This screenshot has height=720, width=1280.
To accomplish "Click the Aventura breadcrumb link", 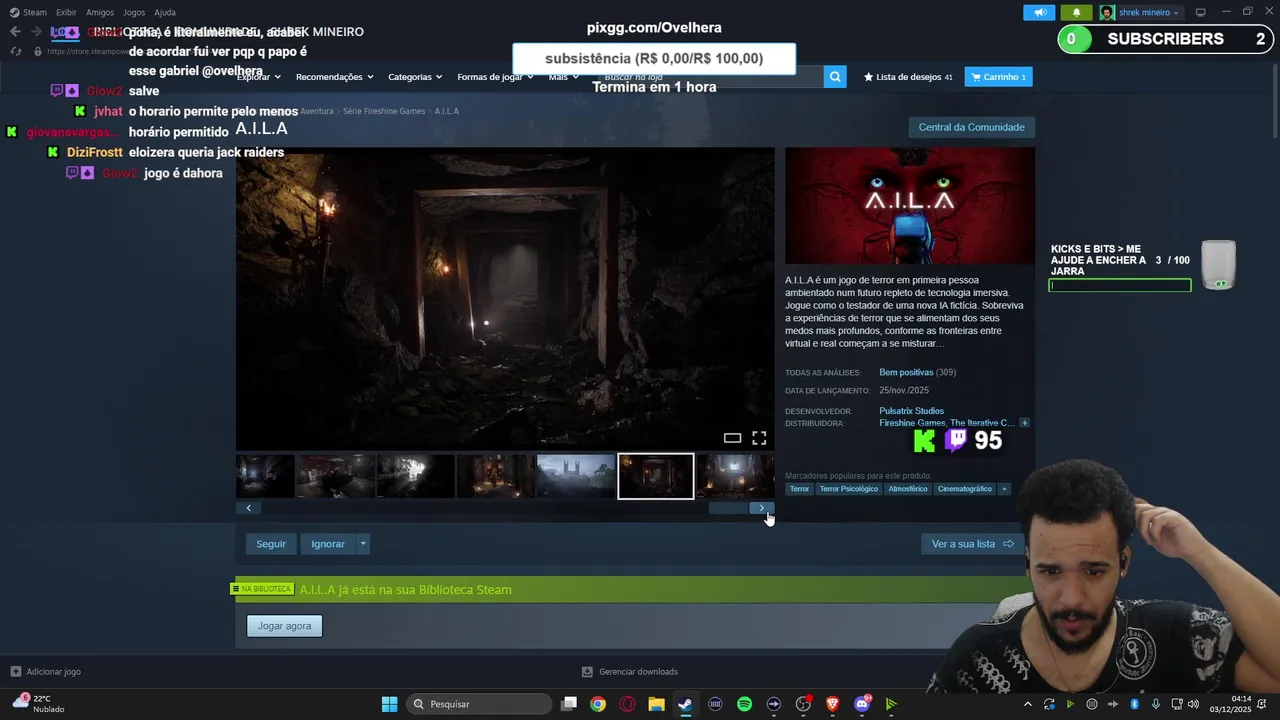I will pyautogui.click(x=317, y=111).
